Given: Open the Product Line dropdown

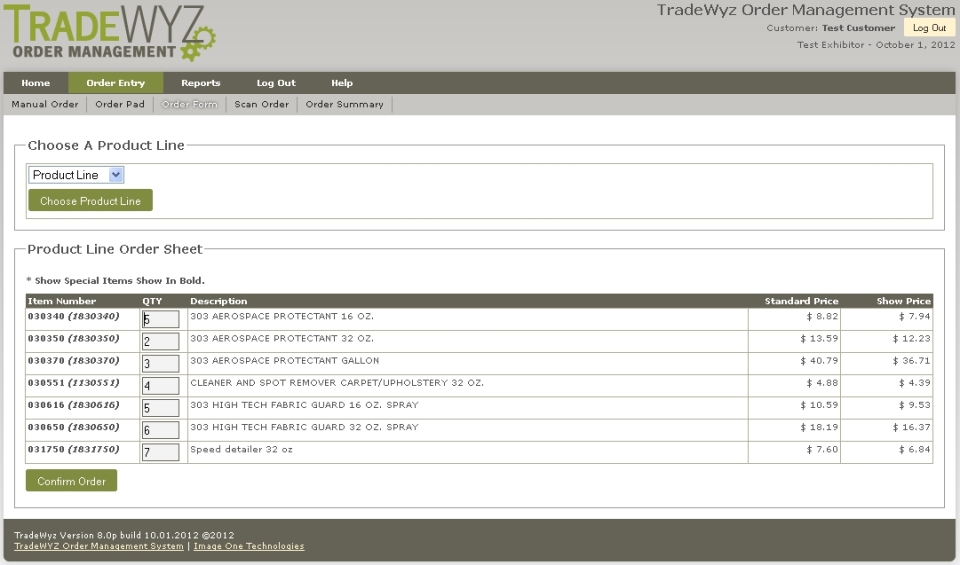Looking at the screenshot, I should click(76, 175).
